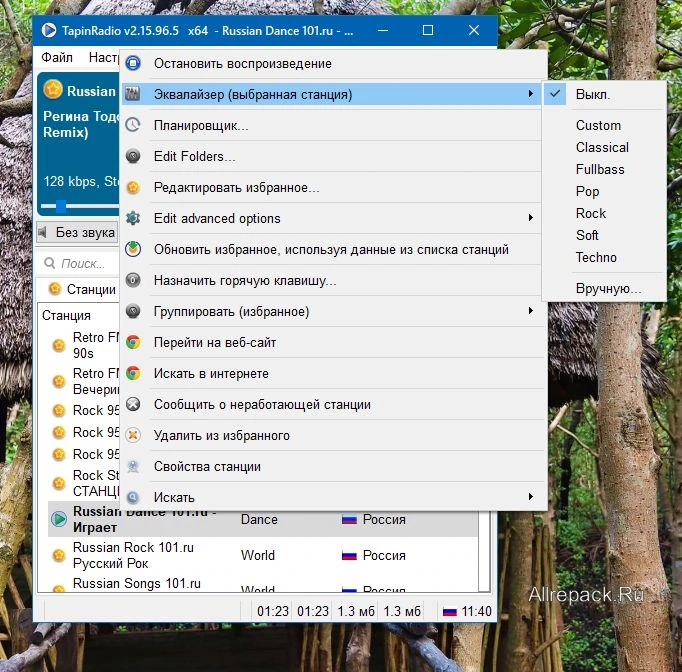Click the magnifier icon beside Искать menu item

[x=133, y=497]
